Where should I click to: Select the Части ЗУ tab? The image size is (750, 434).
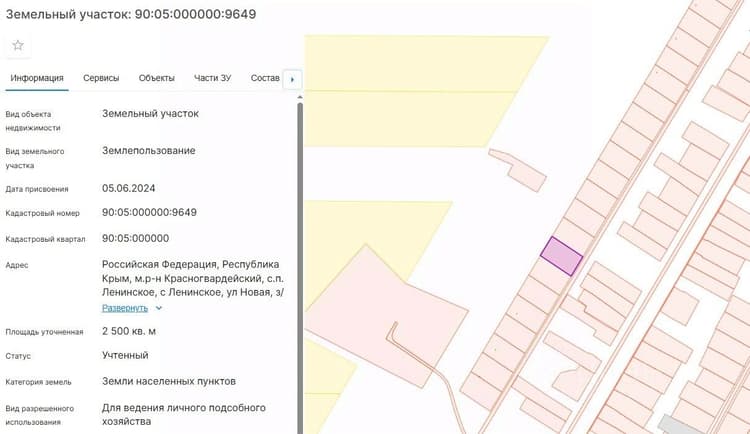point(212,78)
